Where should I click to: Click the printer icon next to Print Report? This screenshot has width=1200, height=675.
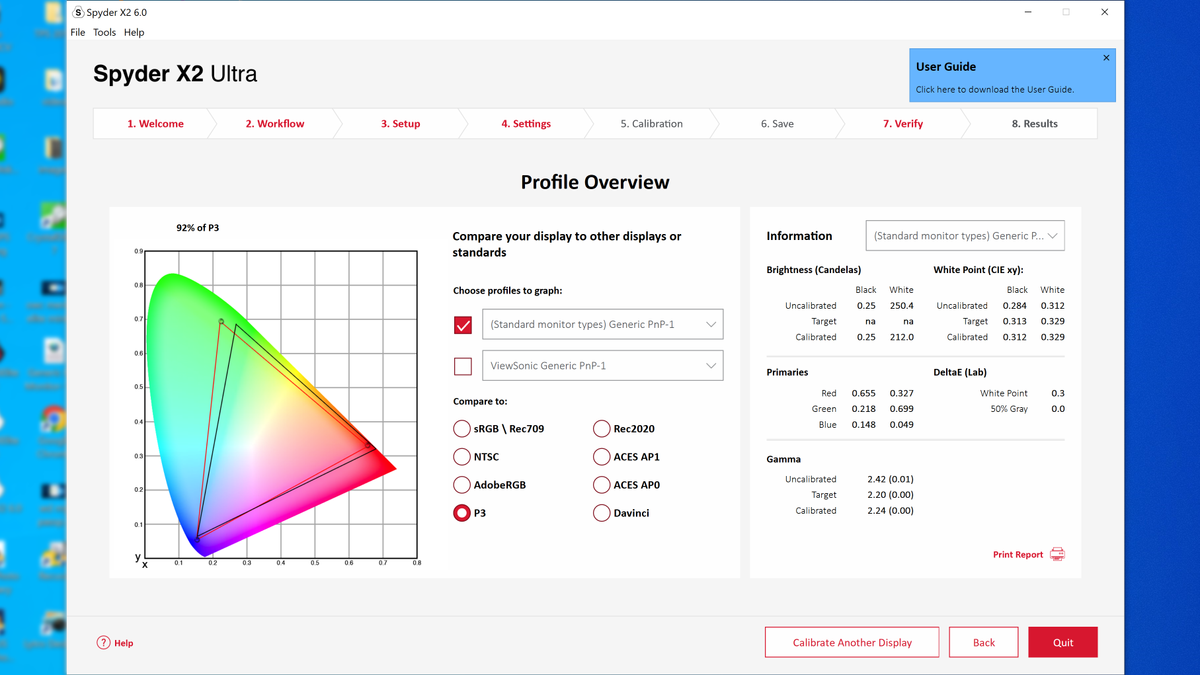pyautogui.click(x=1057, y=554)
